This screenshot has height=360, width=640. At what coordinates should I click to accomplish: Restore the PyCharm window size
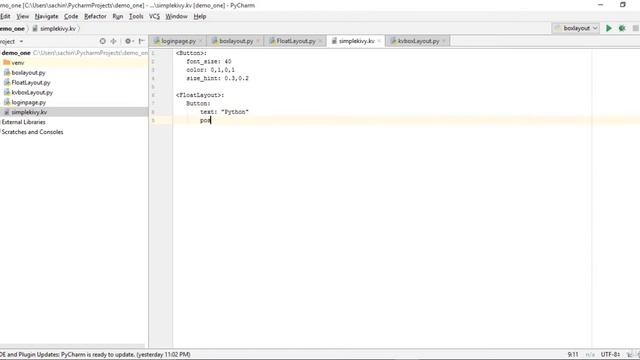click(x=623, y=5)
